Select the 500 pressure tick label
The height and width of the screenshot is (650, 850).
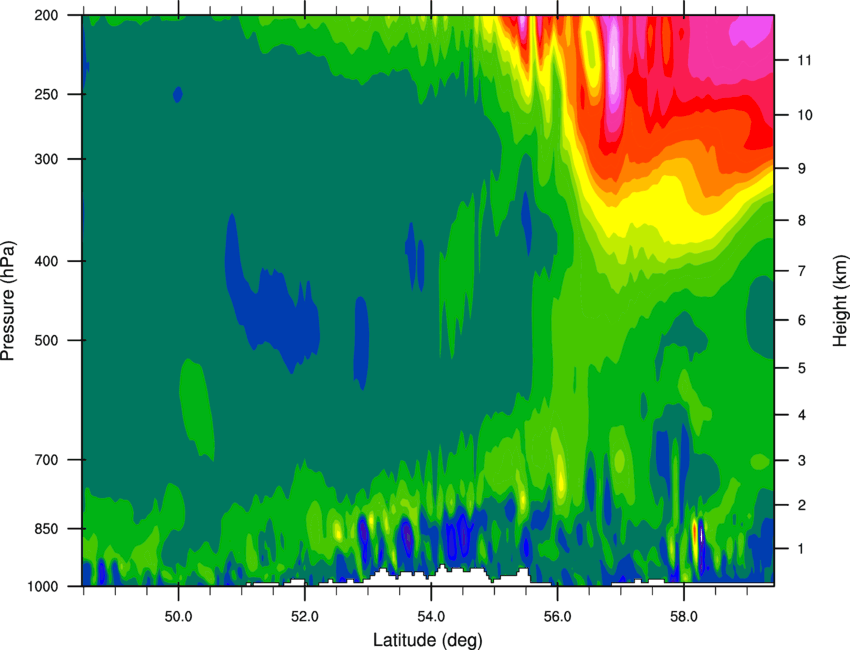point(47,340)
